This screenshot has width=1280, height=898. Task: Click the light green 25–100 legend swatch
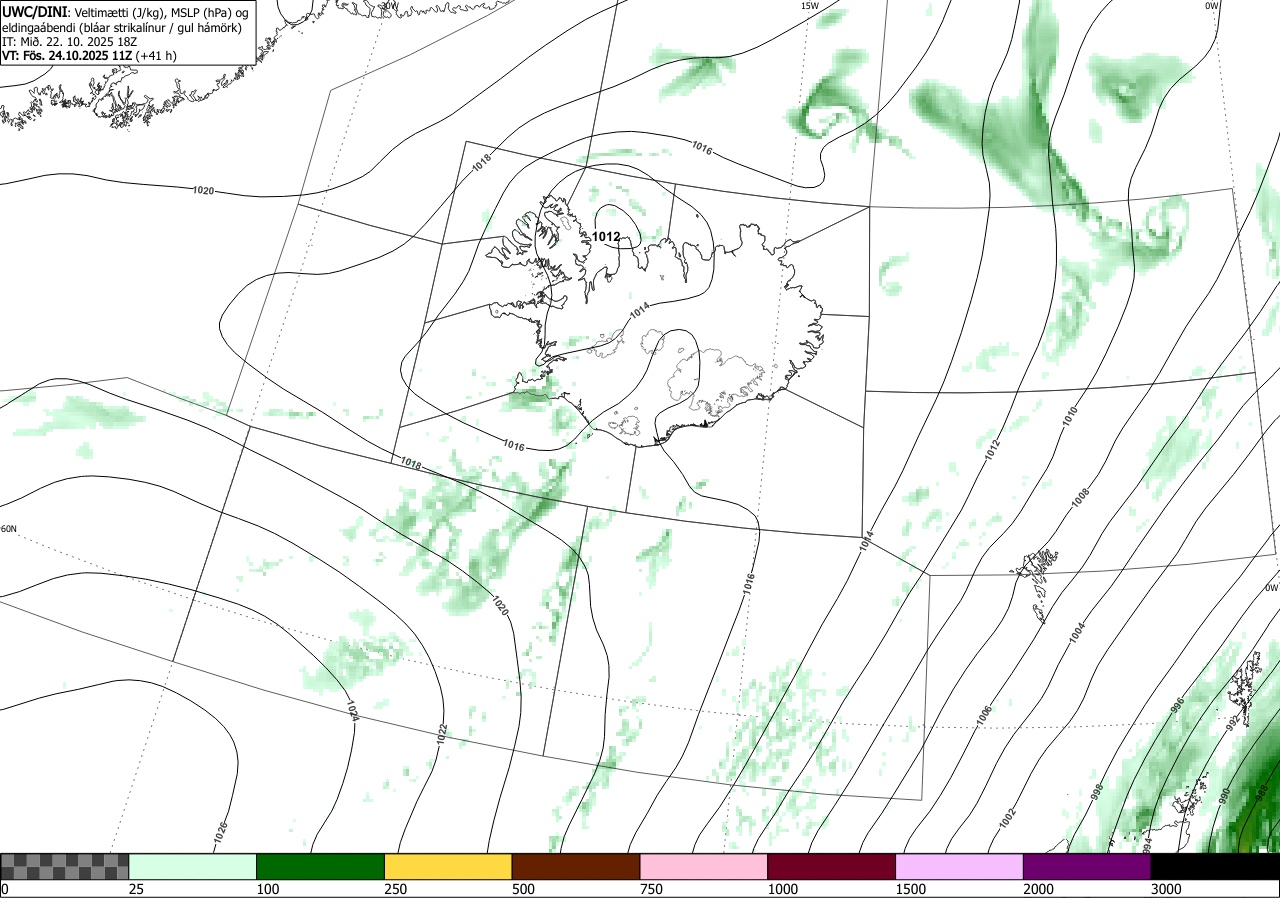point(193,866)
